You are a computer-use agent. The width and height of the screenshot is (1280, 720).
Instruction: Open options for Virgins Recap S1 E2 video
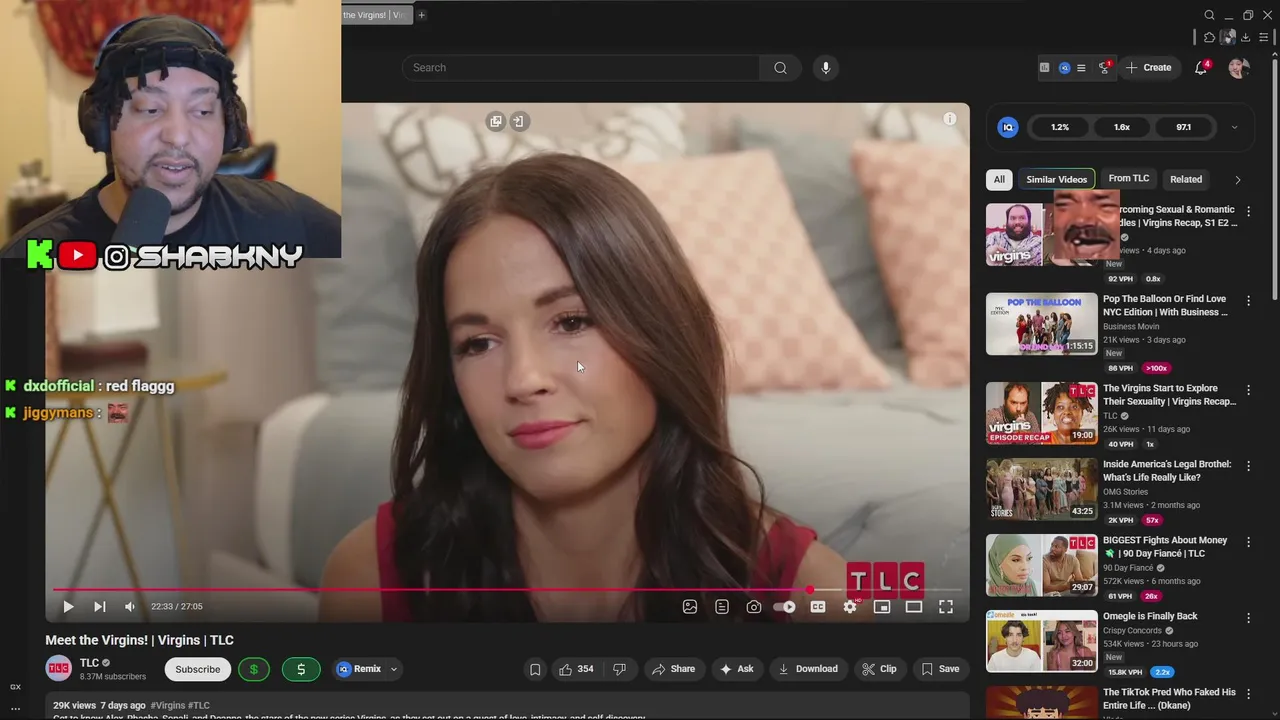(1248, 212)
